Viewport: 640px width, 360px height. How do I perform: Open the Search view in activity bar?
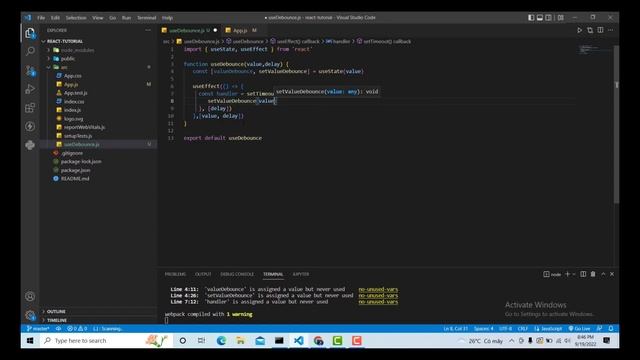[x=30, y=51]
